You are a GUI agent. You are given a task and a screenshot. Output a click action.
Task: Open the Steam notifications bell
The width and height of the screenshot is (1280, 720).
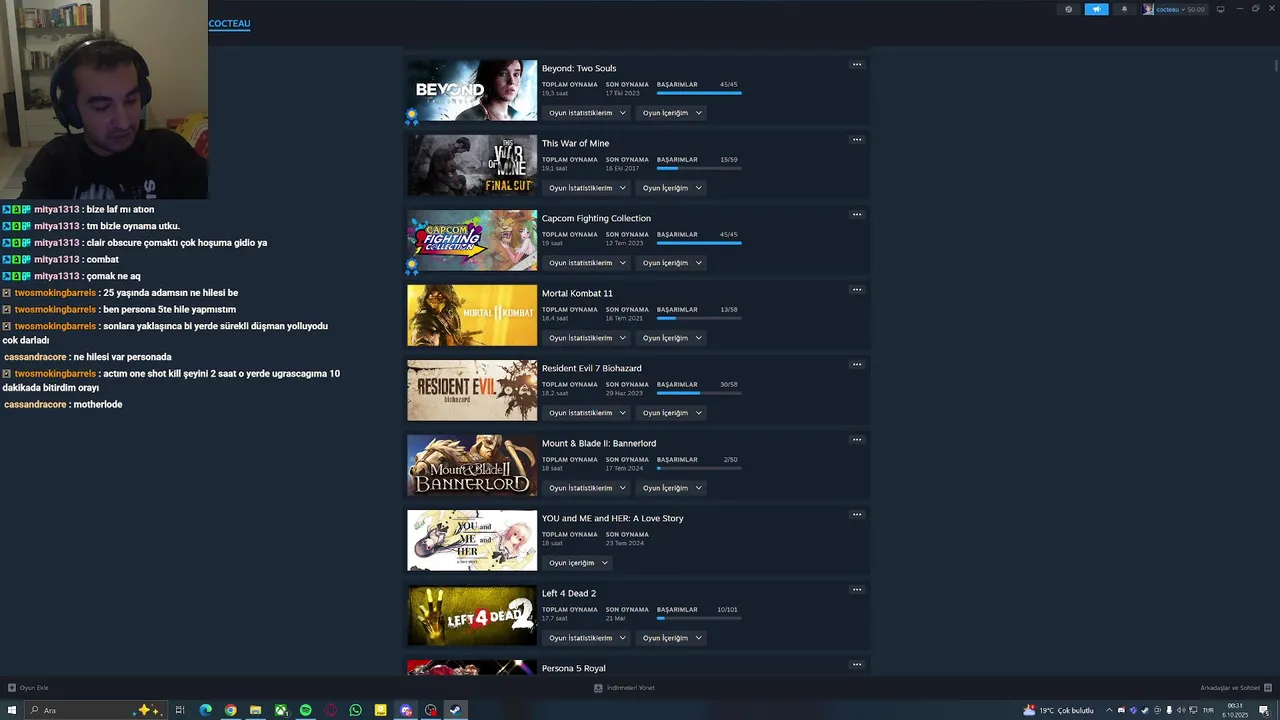tap(1124, 9)
